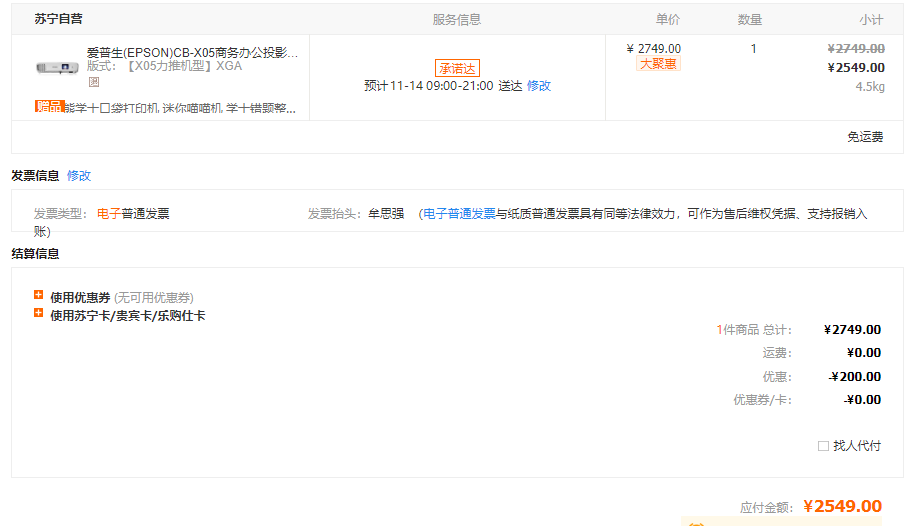
Task: Click the 免运费 free shipping text
Action: tap(865, 137)
